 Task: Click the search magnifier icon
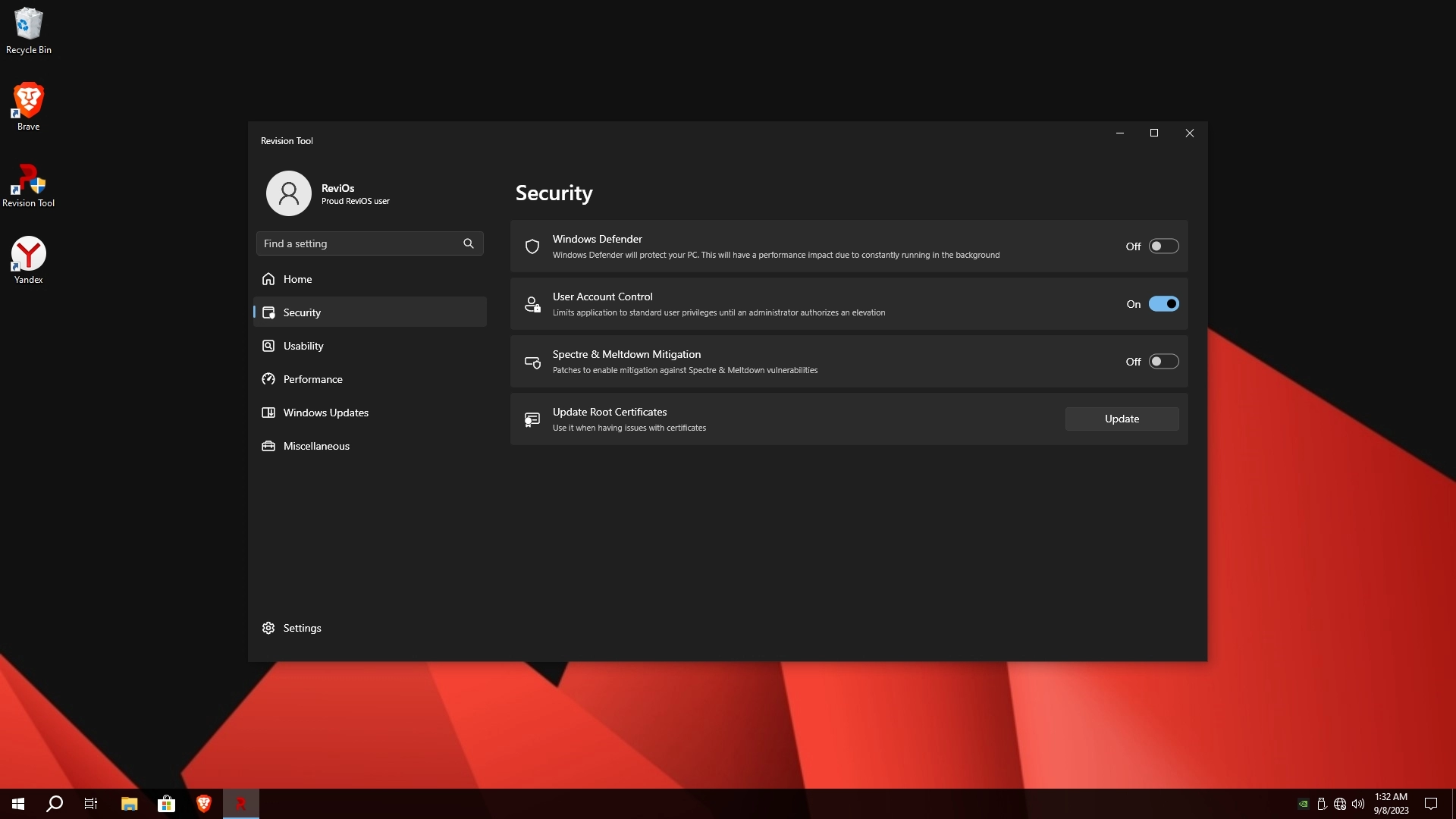(x=469, y=243)
